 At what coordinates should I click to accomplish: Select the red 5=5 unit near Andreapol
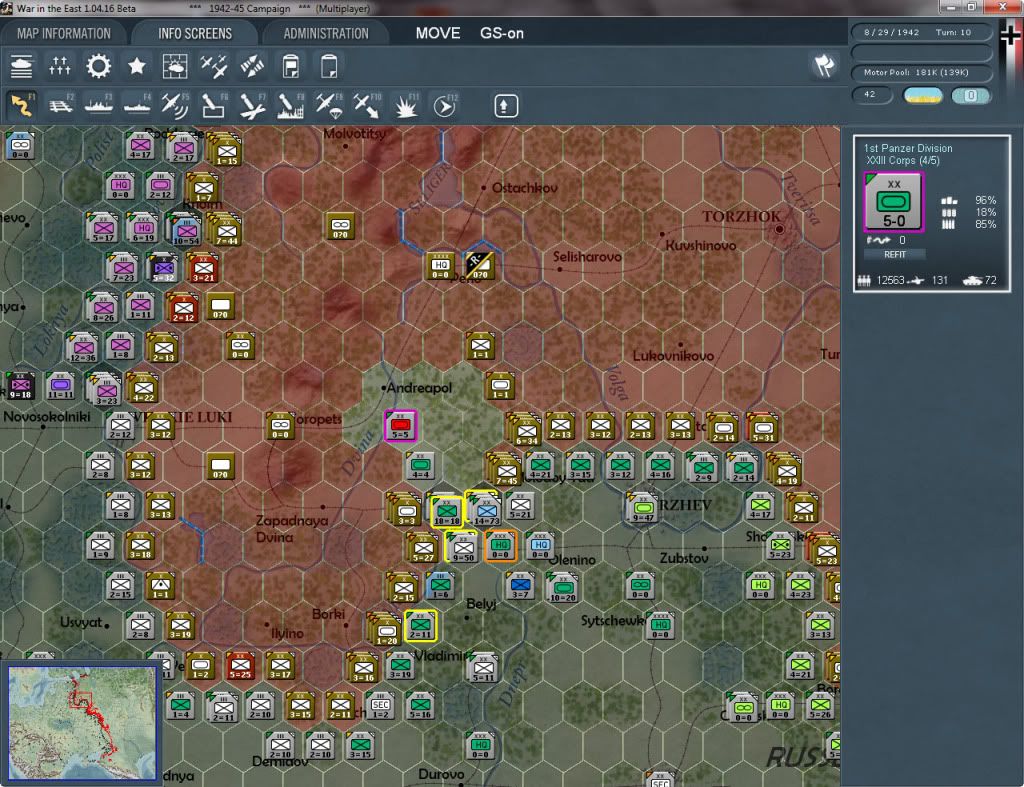400,426
